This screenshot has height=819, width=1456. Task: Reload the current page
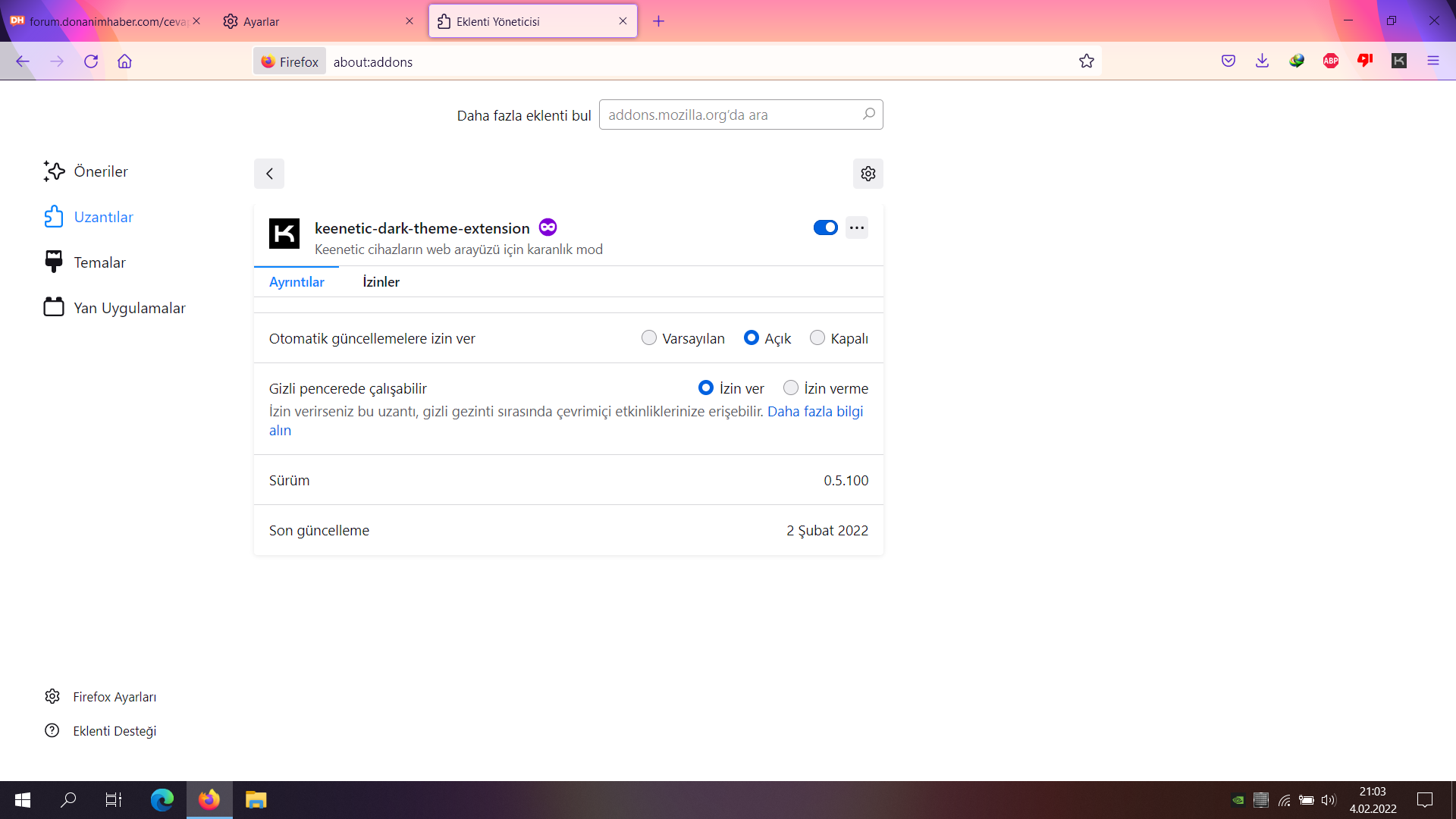[91, 61]
